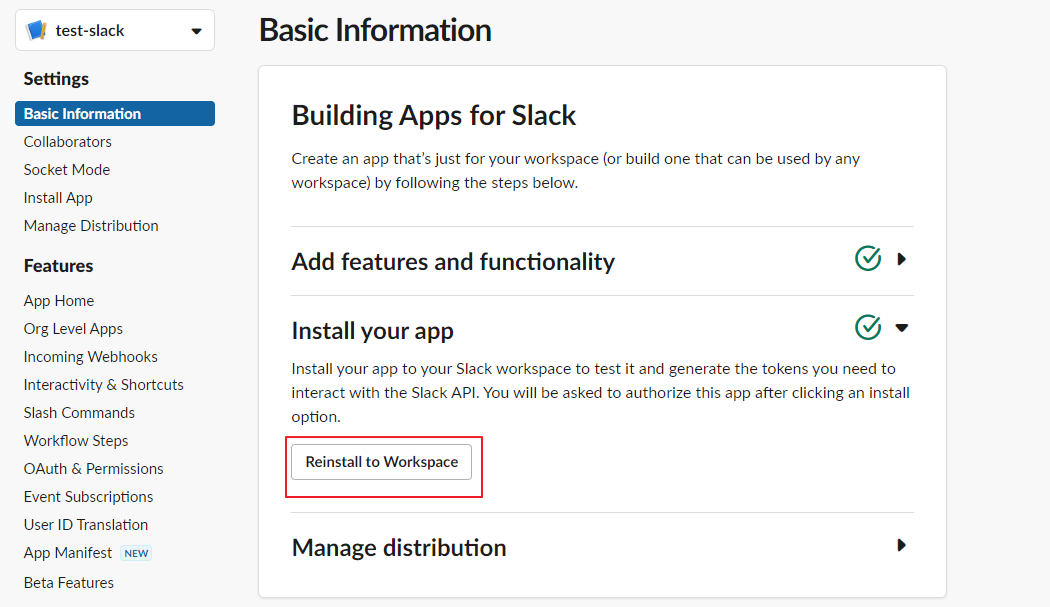Click the NEW badge beside App Manifest
This screenshot has height=607, width=1050.
click(x=136, y=553)
